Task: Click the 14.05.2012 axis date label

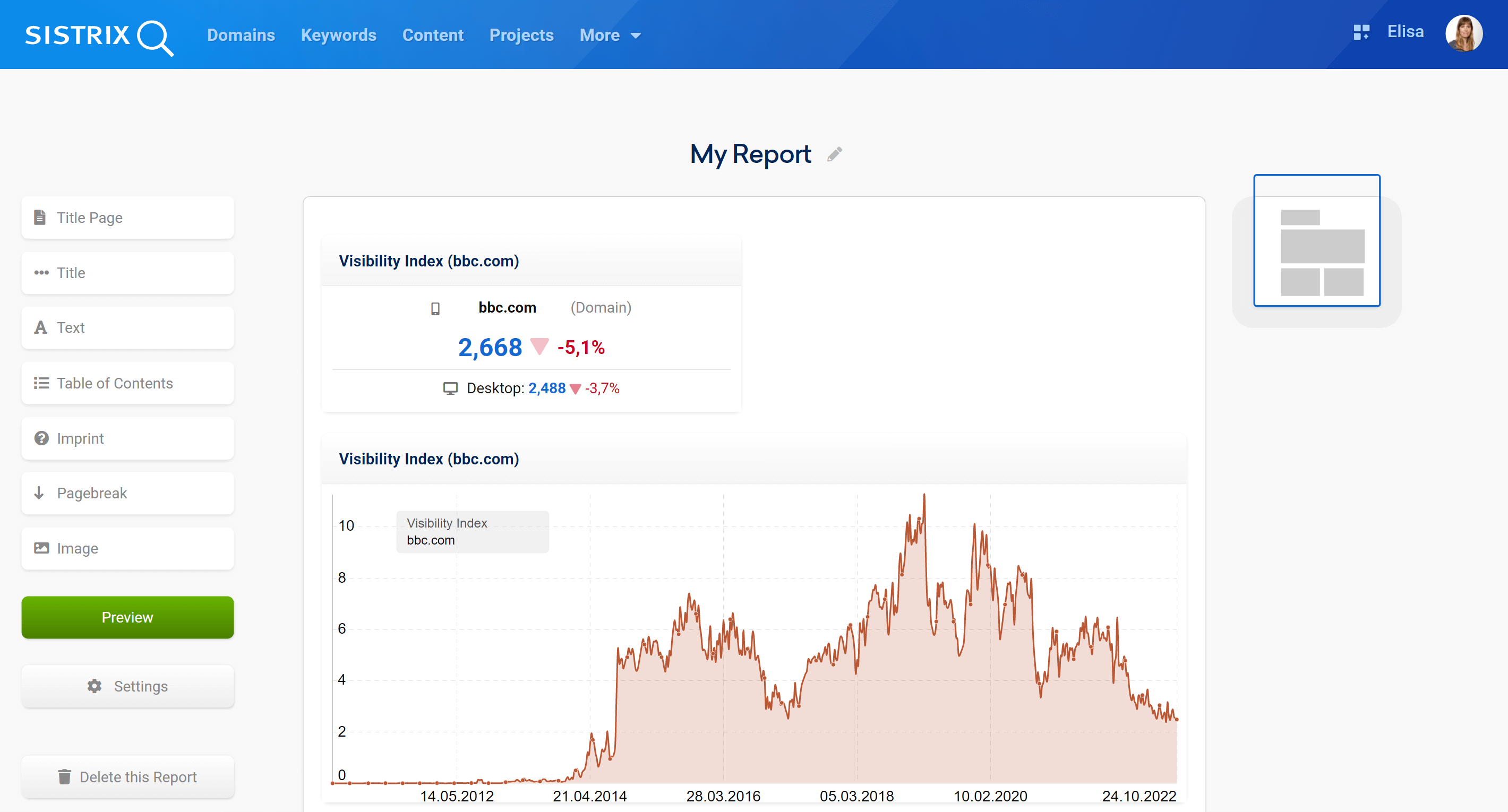Action: coord(457,796)
